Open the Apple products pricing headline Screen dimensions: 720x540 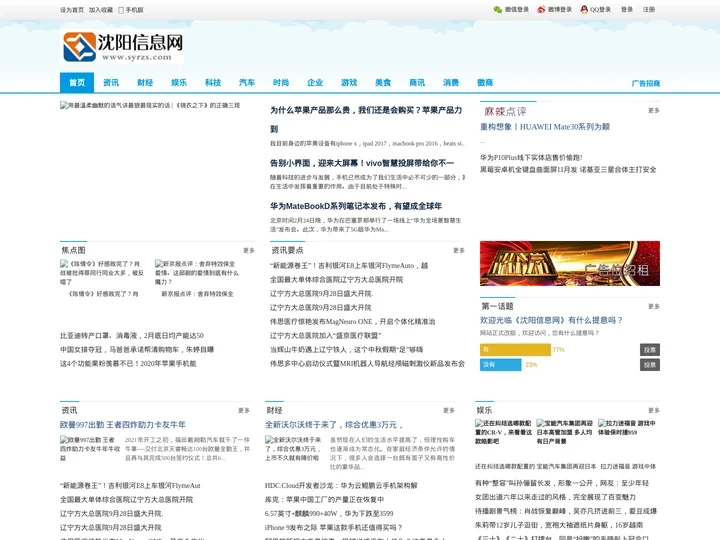click(x=366, y=119)
